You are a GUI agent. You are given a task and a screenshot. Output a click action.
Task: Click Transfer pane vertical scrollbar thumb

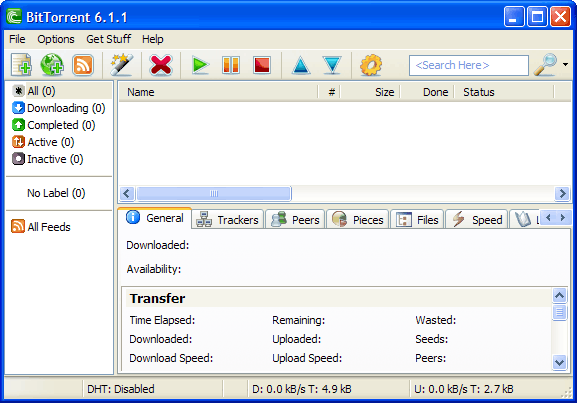coord(559,312)
